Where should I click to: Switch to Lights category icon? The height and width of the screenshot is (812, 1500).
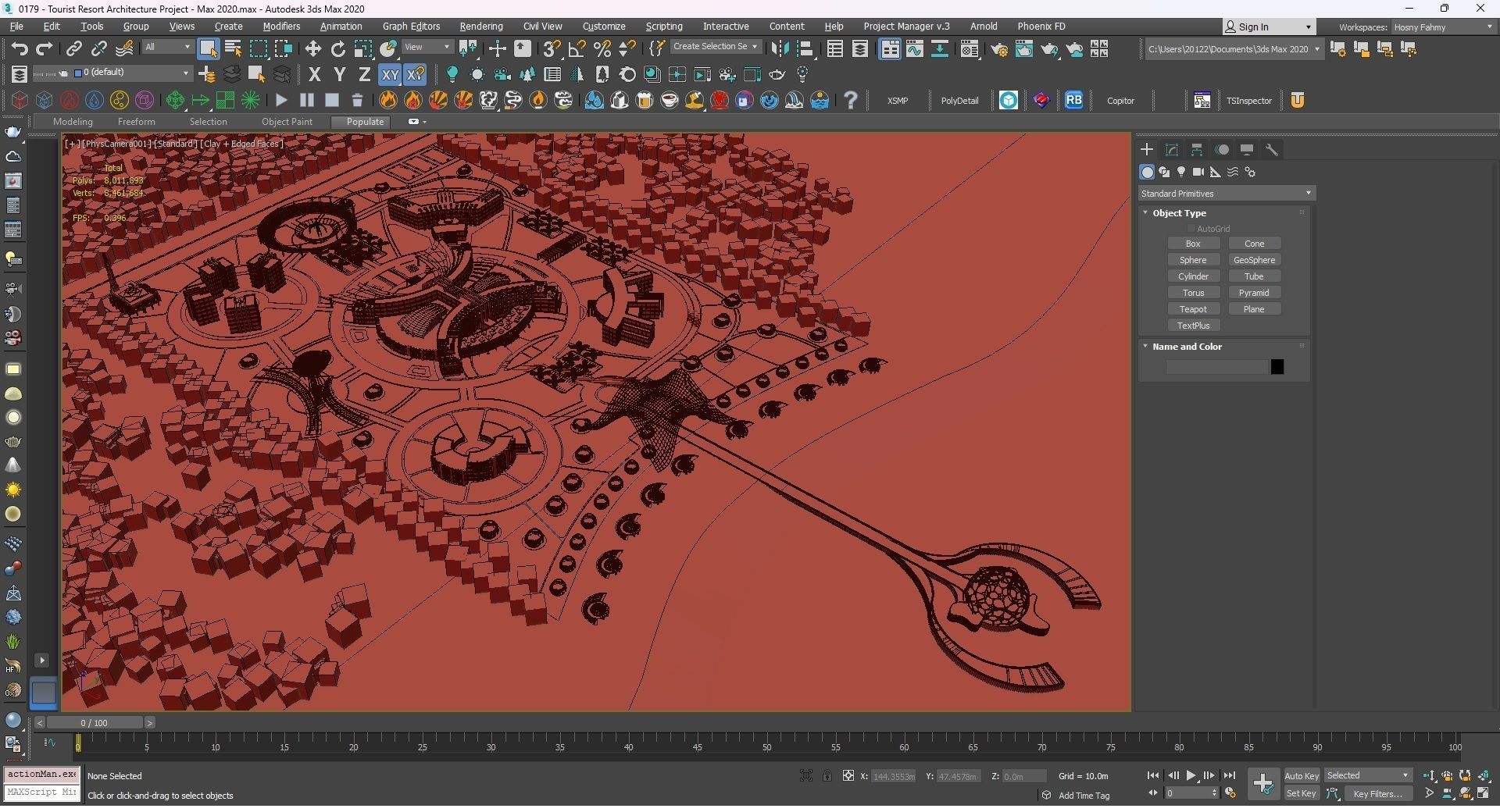pos(1181,173)
